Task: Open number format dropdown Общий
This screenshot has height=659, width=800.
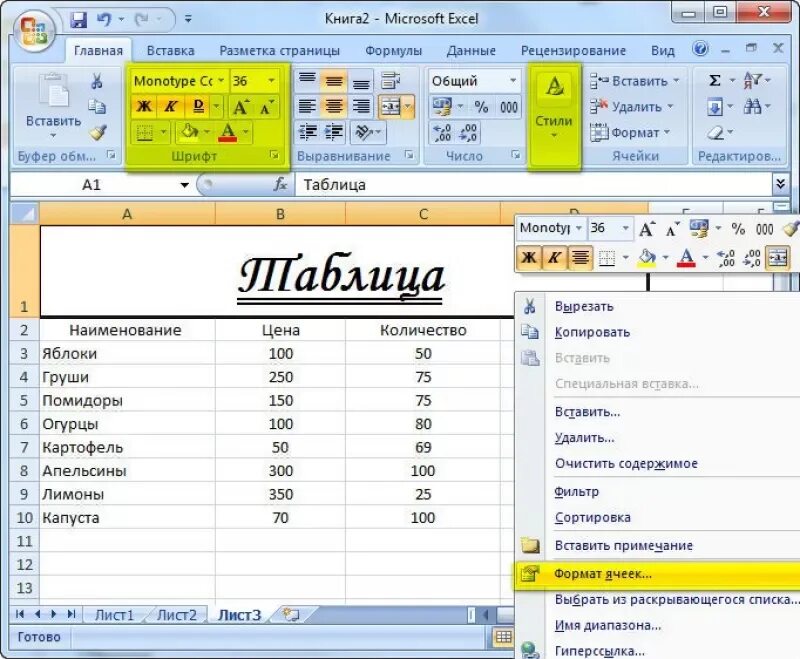Action: tap(513, 81)
